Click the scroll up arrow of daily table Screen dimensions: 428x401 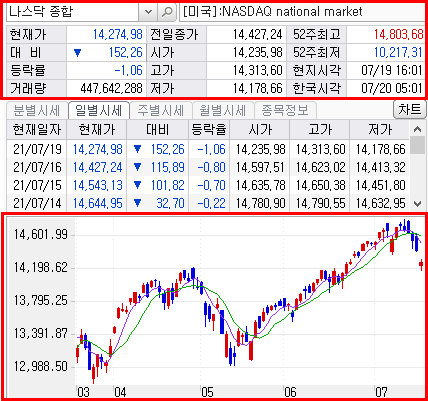[417, 129]
